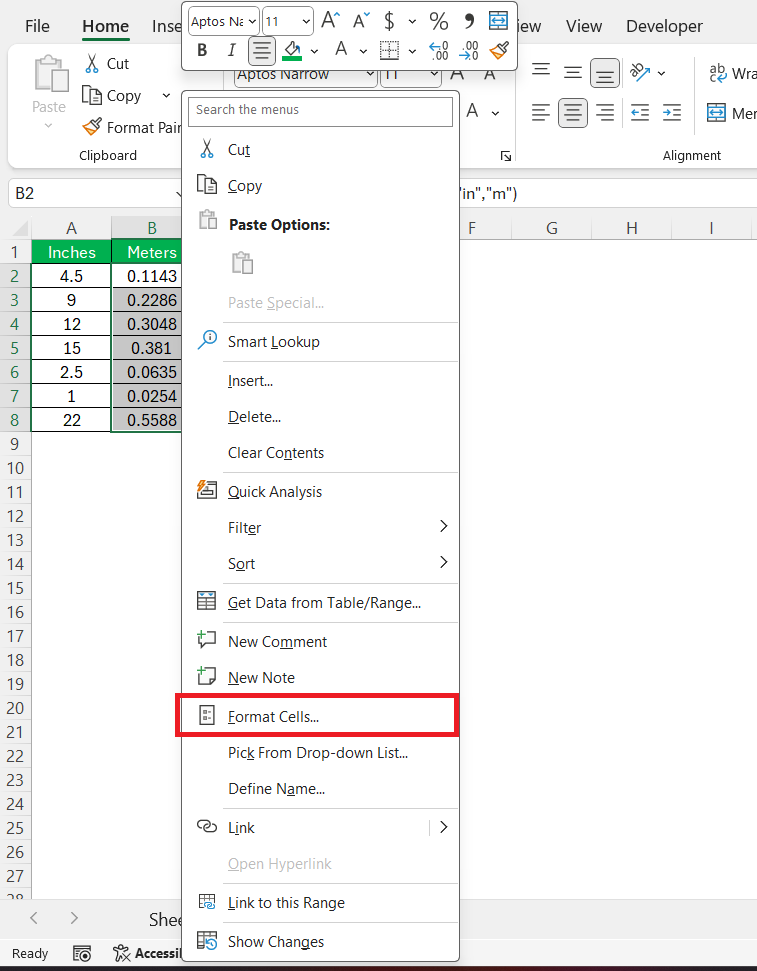Click the next sheet navigation arrow
This screenshot has height=971, width=757.
[74, 918]
